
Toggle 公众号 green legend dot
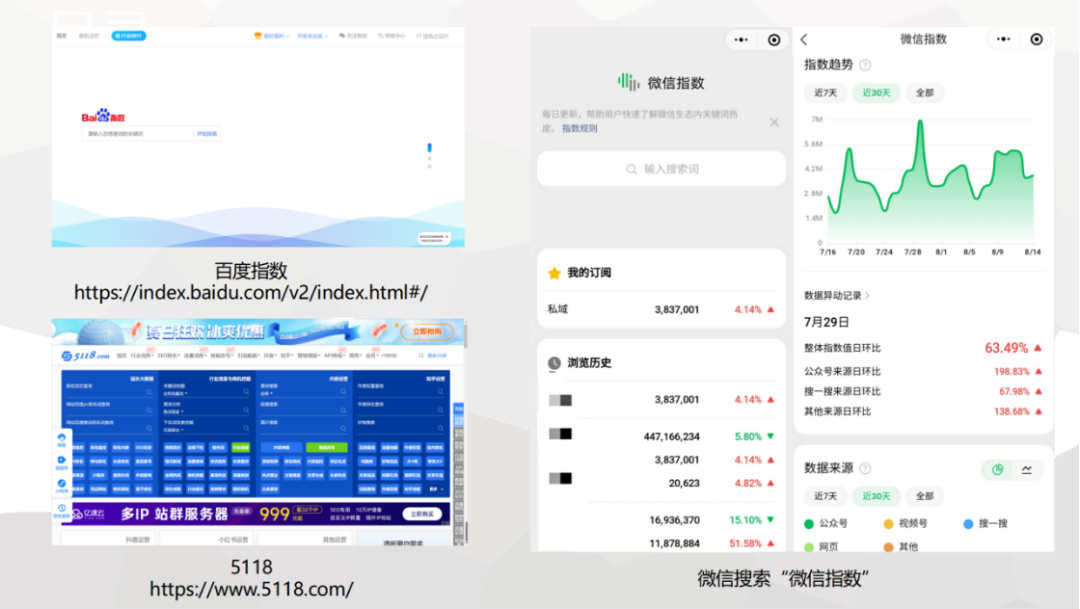point(809,524)
